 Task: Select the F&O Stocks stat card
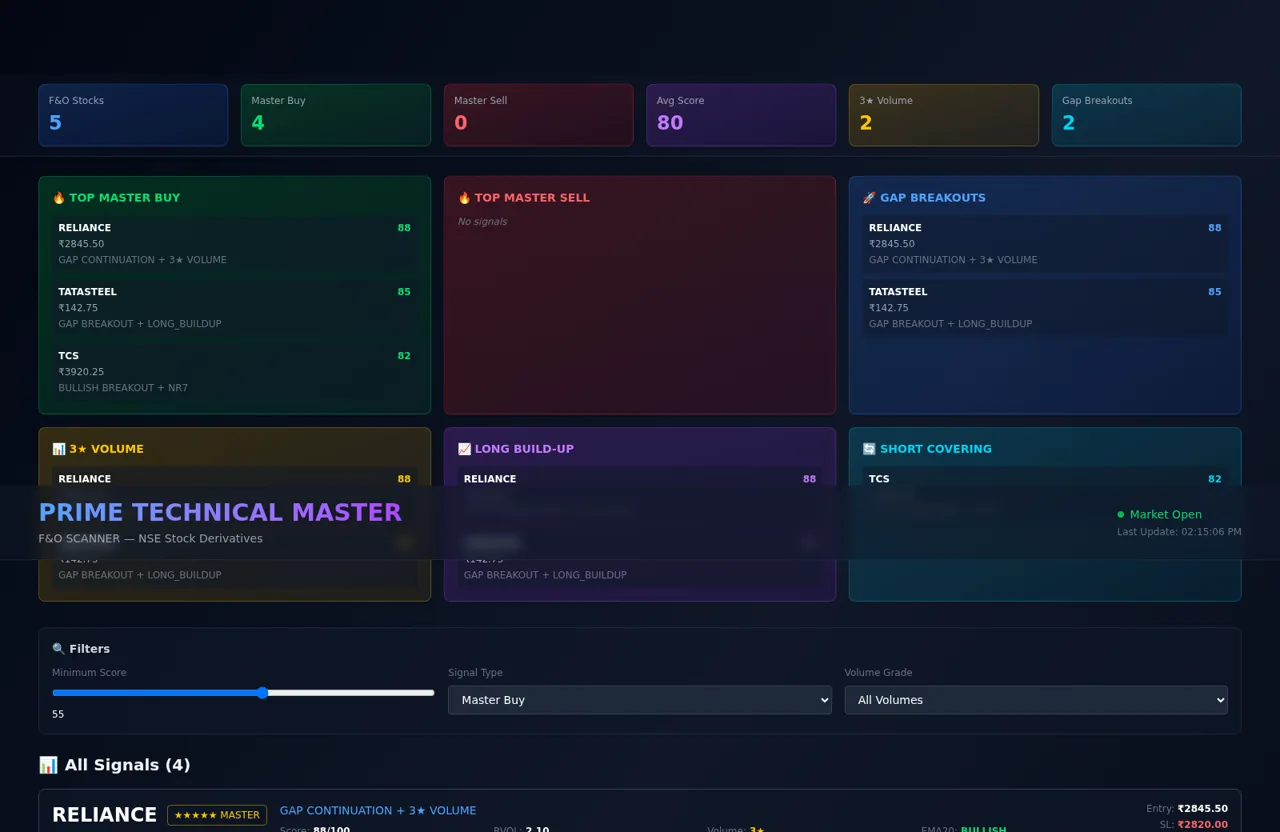point(133,115)
